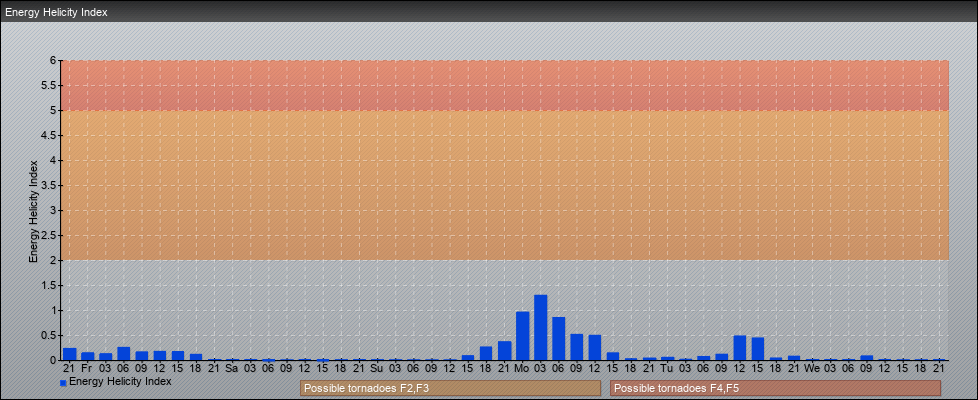978x400 pixels.
Task: Click the Energy Helicity Index legend text
Action: [x=120, y=382]
